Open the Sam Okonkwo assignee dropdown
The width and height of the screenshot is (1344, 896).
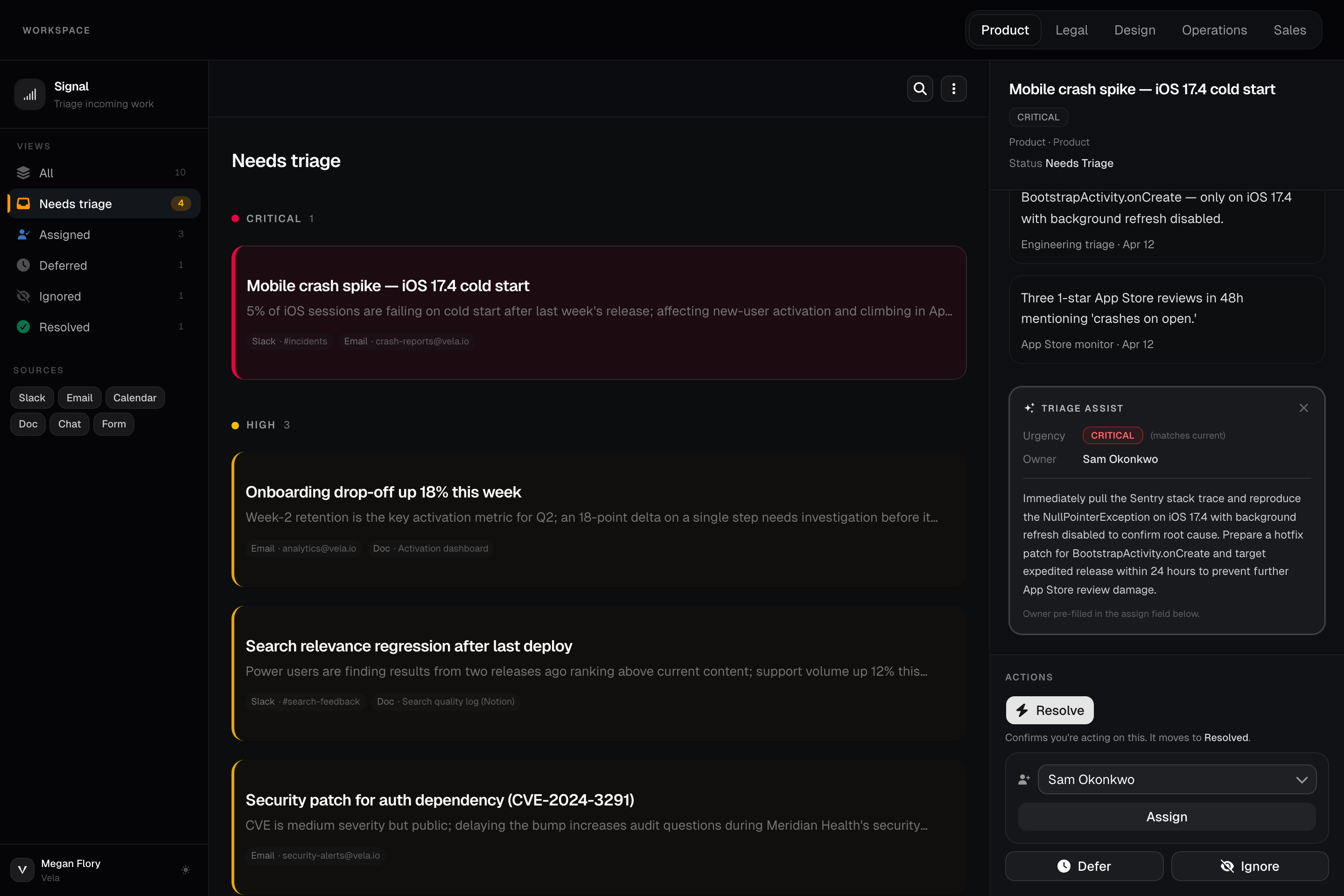pos(1177,779)
